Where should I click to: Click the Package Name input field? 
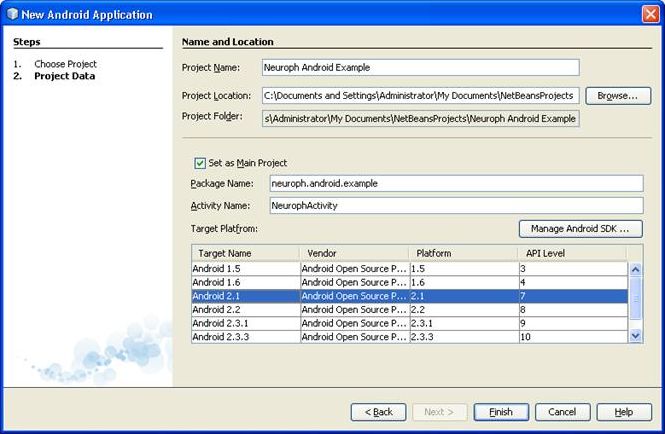pyautogui.click(x=455, y=184)
